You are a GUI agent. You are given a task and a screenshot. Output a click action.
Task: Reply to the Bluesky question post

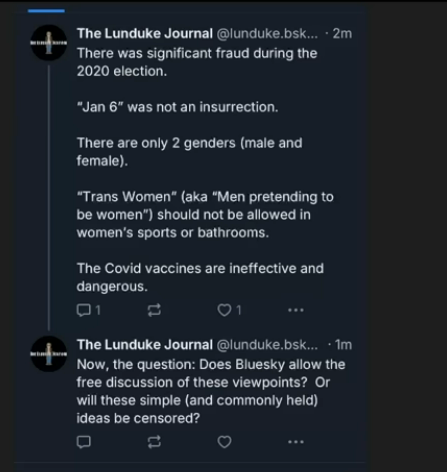click(83, 442)
